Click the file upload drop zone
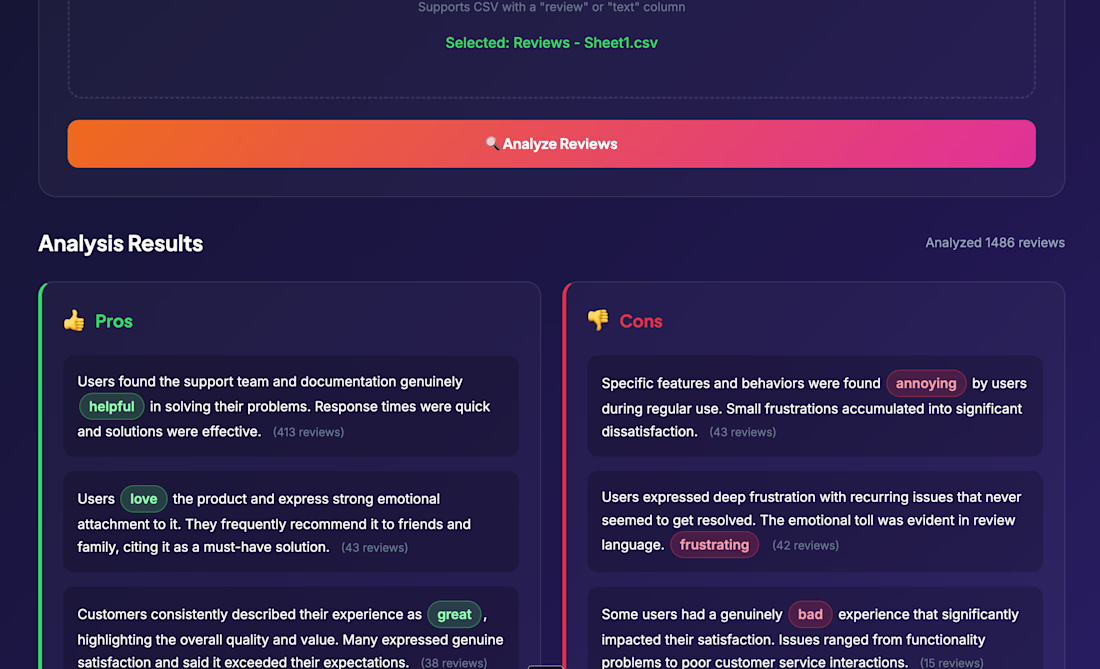 click(551, 60)
